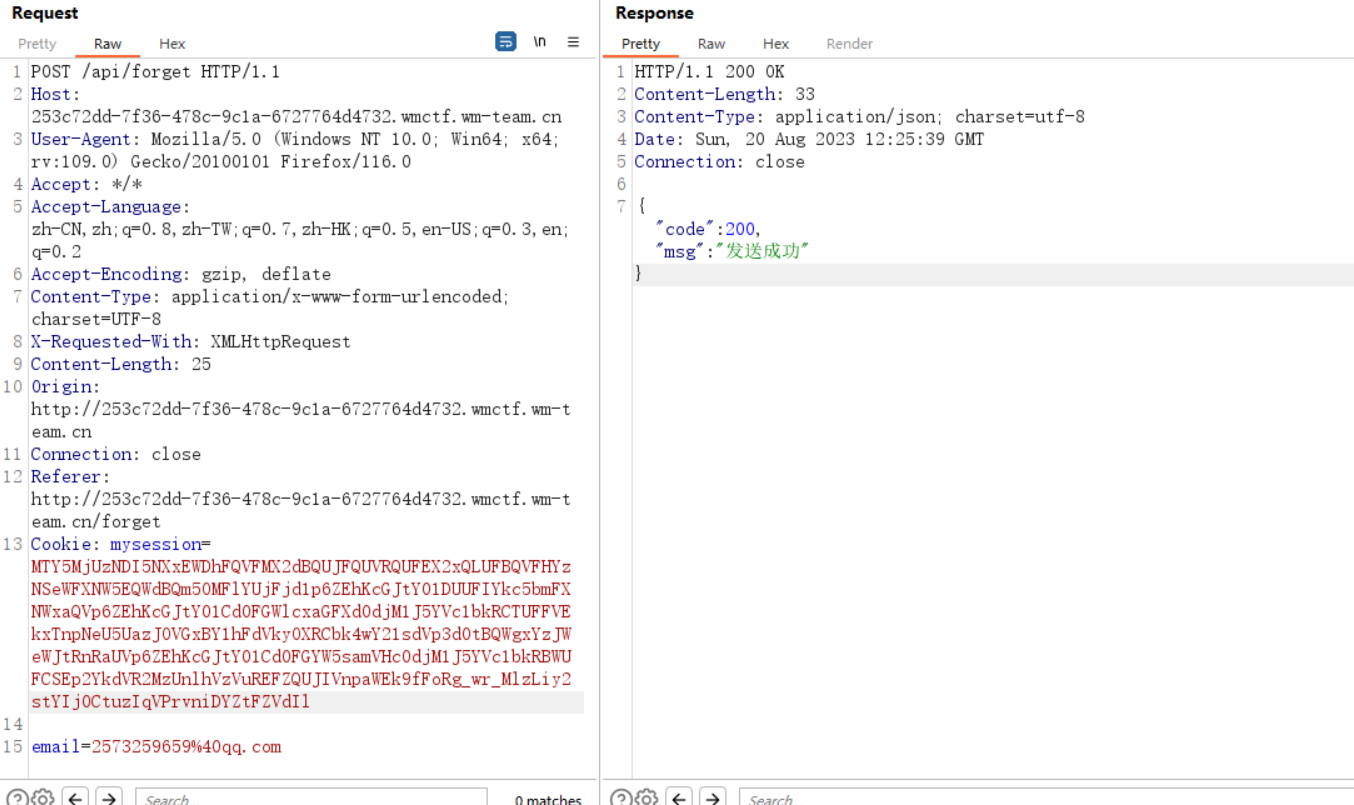This screenshot has height=805, width=1354.
Task: Click the response 'Connection: close' header
Action: point(719,162)
